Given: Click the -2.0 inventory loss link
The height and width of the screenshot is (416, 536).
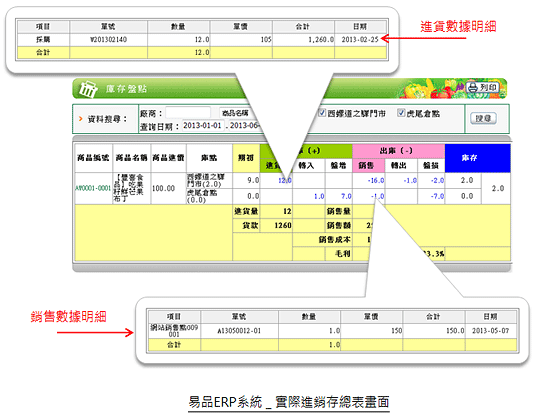Looking at the screenshot, I should 437,180.
